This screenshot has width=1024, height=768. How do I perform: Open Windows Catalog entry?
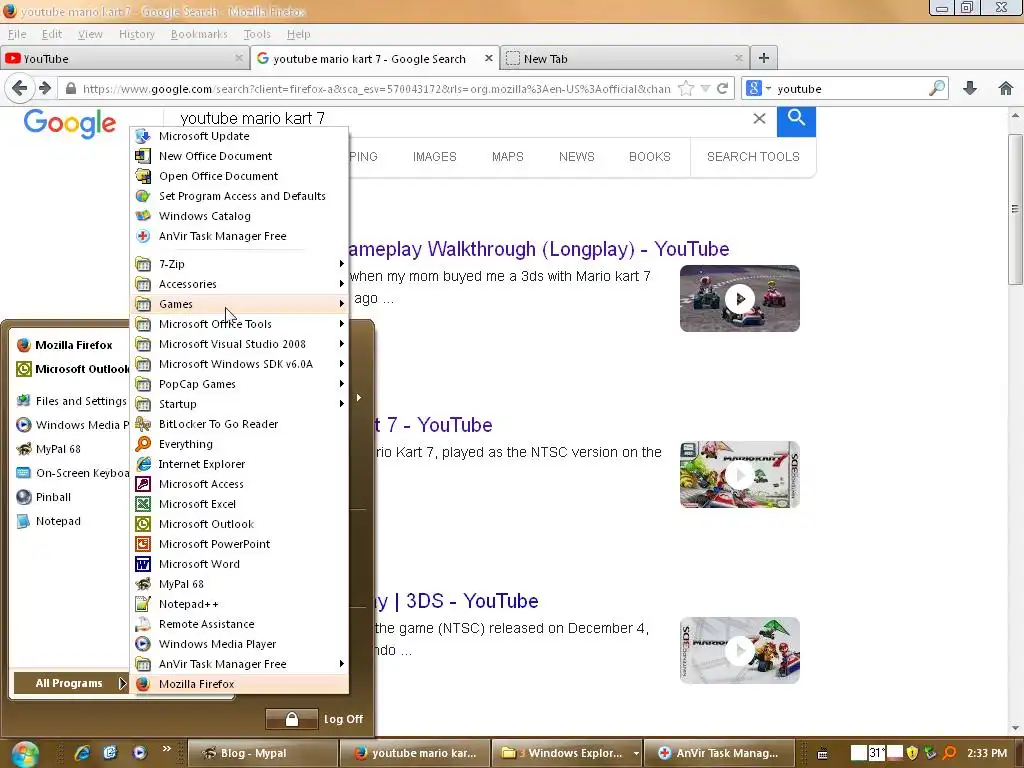(x=239, y=216)
